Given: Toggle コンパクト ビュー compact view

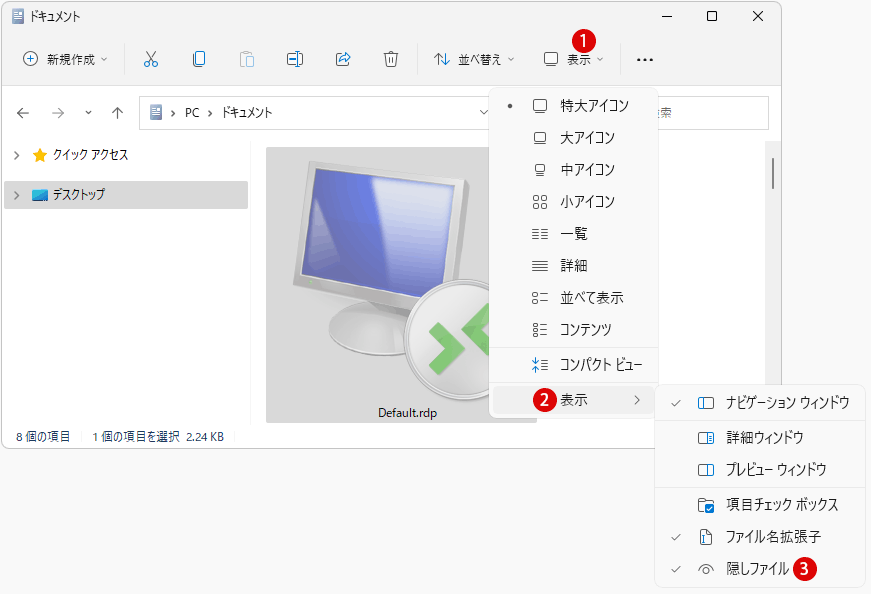Looking at the screenshot, I should pos(573,365).
